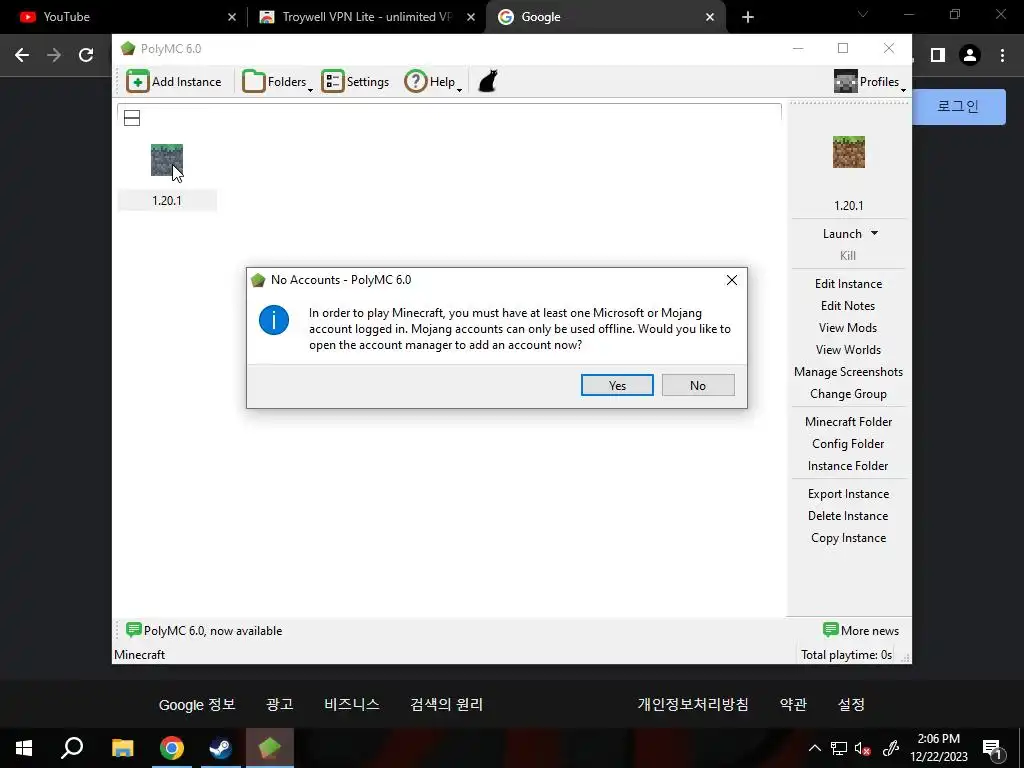
Task: Close the No Accounts dialog
Action: (731, 280)
